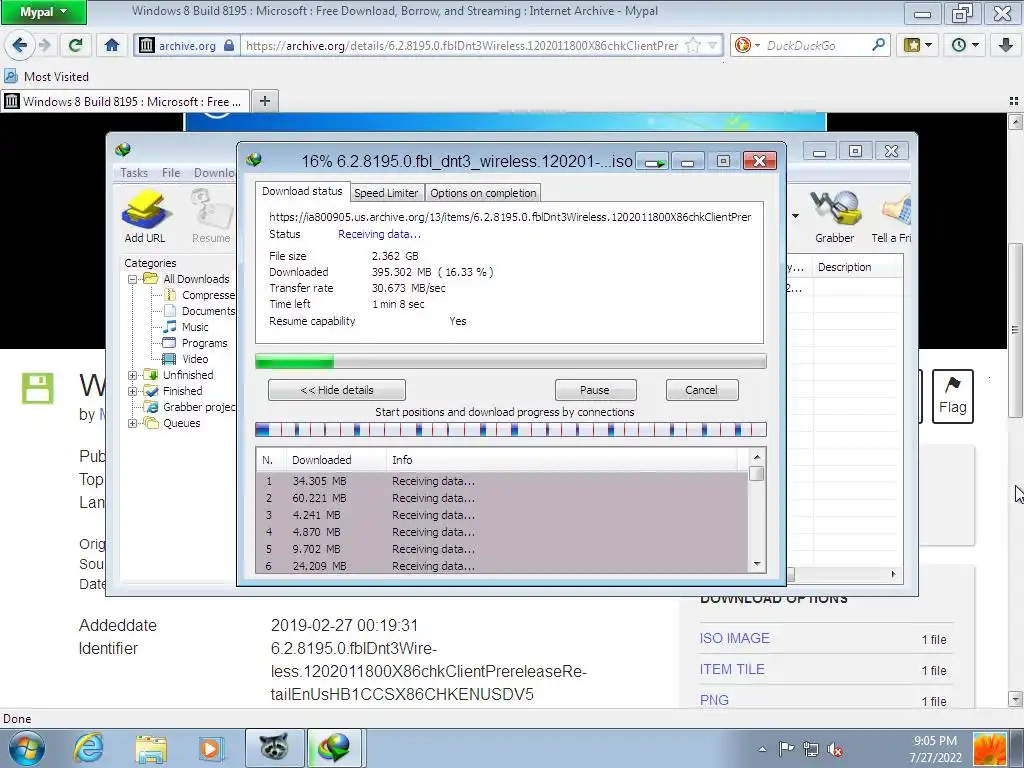Open the bookmarks menu button

click(x=918, y=45)
